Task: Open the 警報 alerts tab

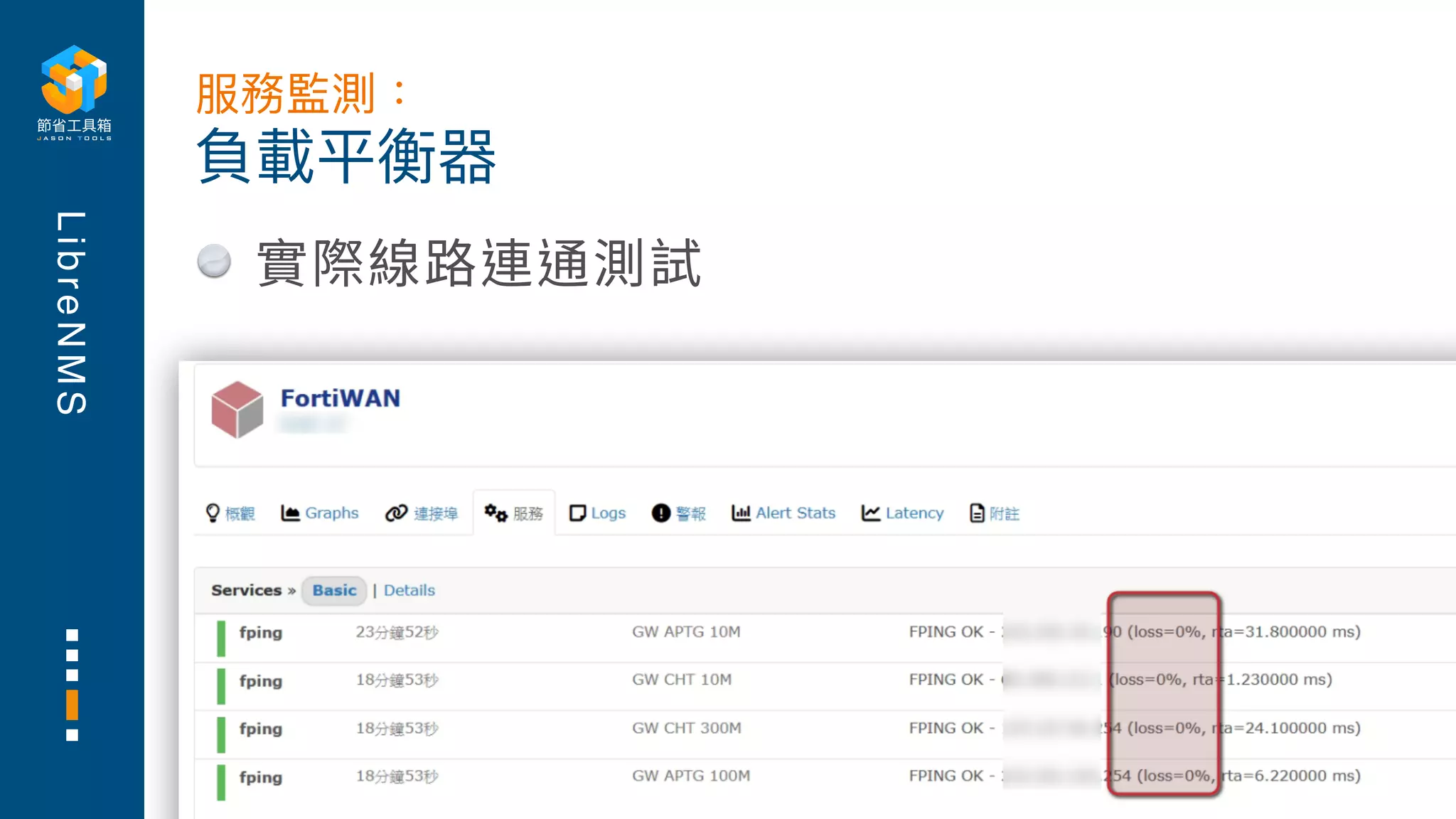Action: tap(691, 513)
